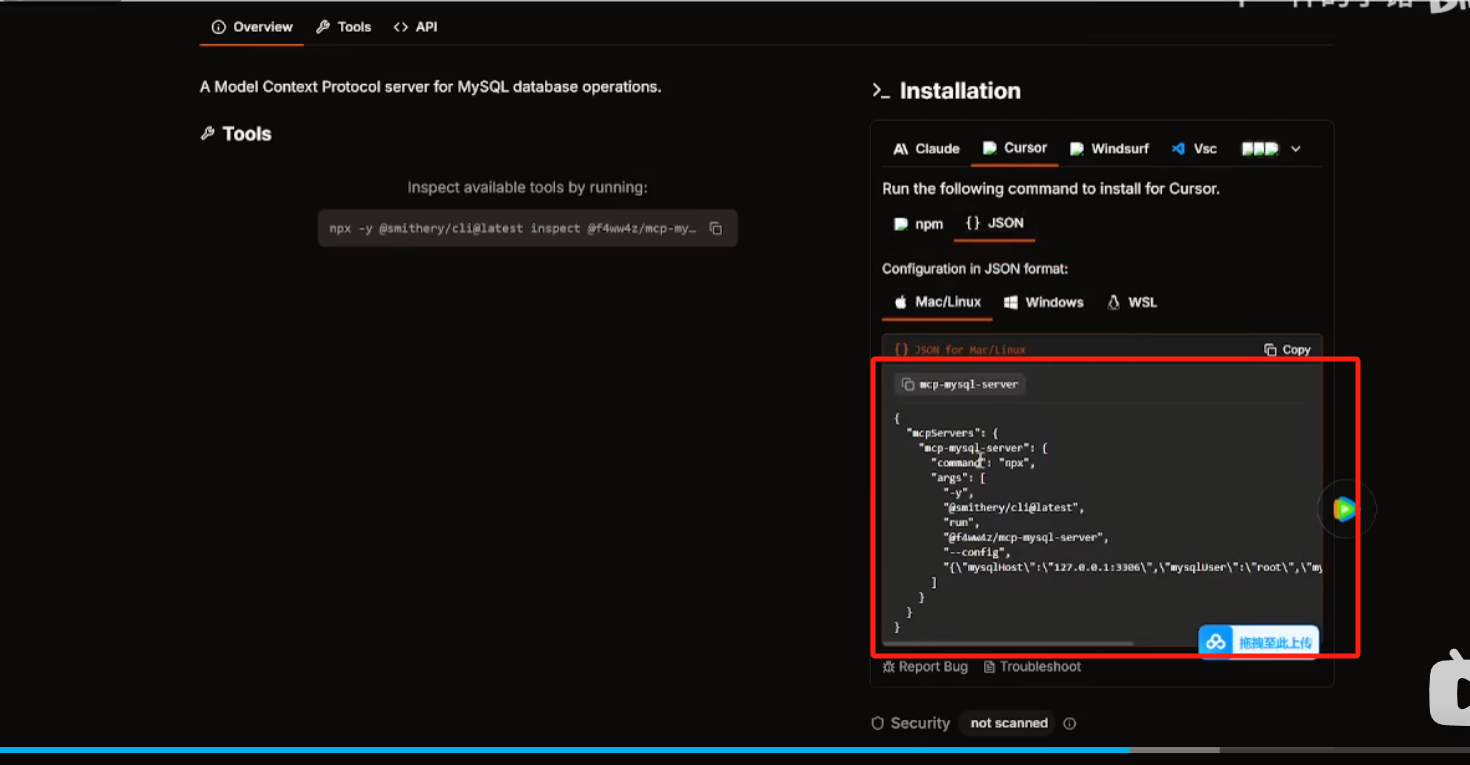
Task: Open the API tab
Action: coord(415,27)
